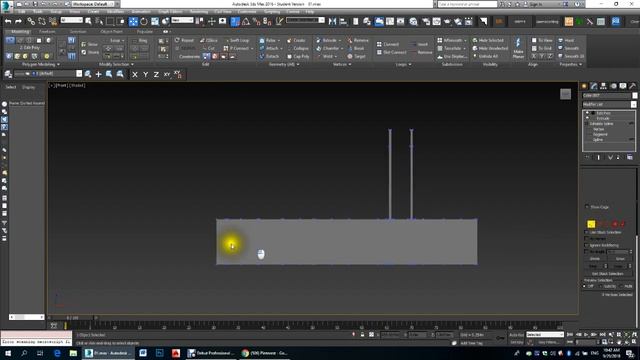The width and height of the screenshot is (640, 360).
Task: Toggle the 2D/3D Snaps icon
Action: tap(235, 21)
